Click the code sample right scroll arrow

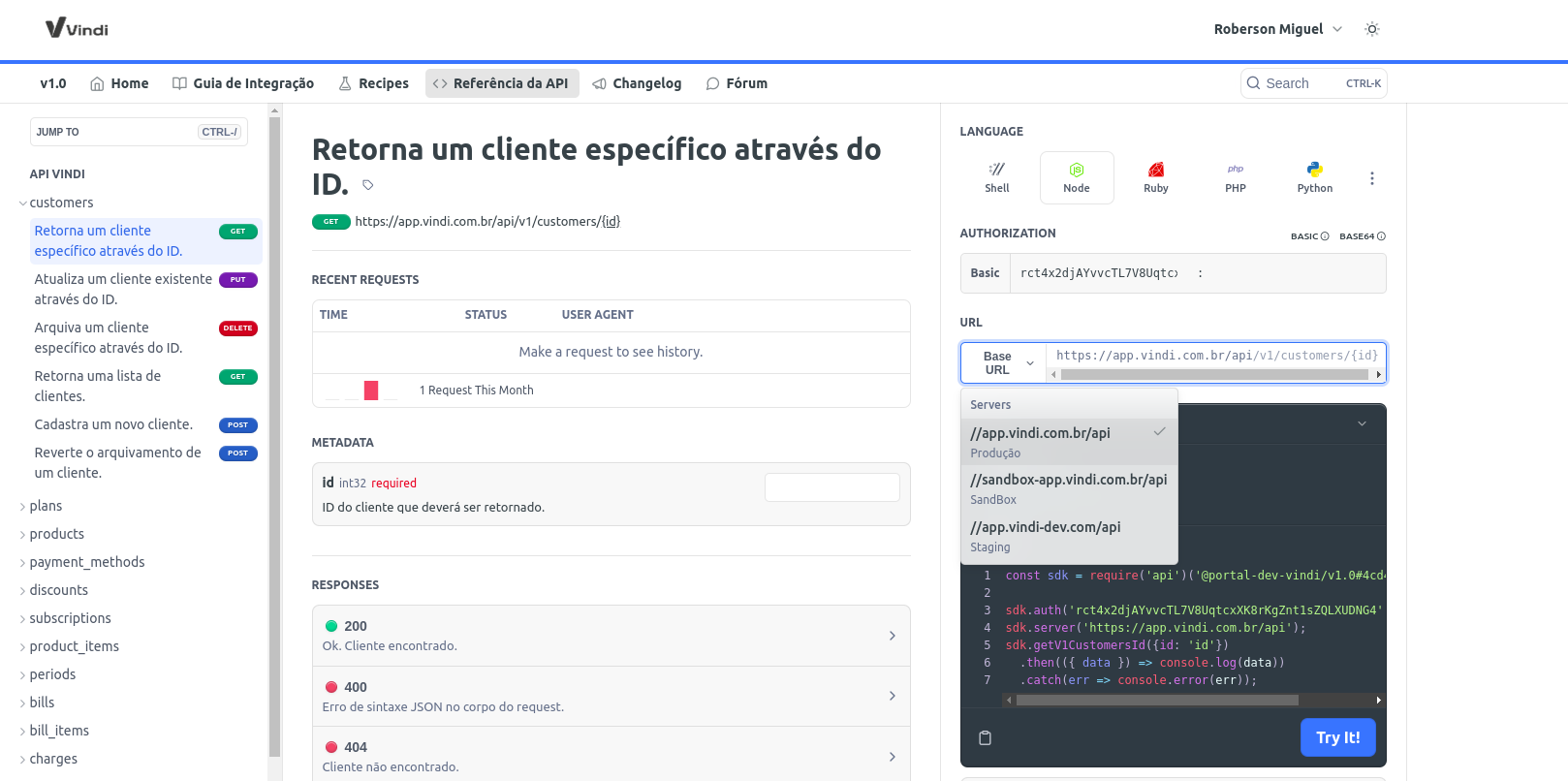point(1379,700)
